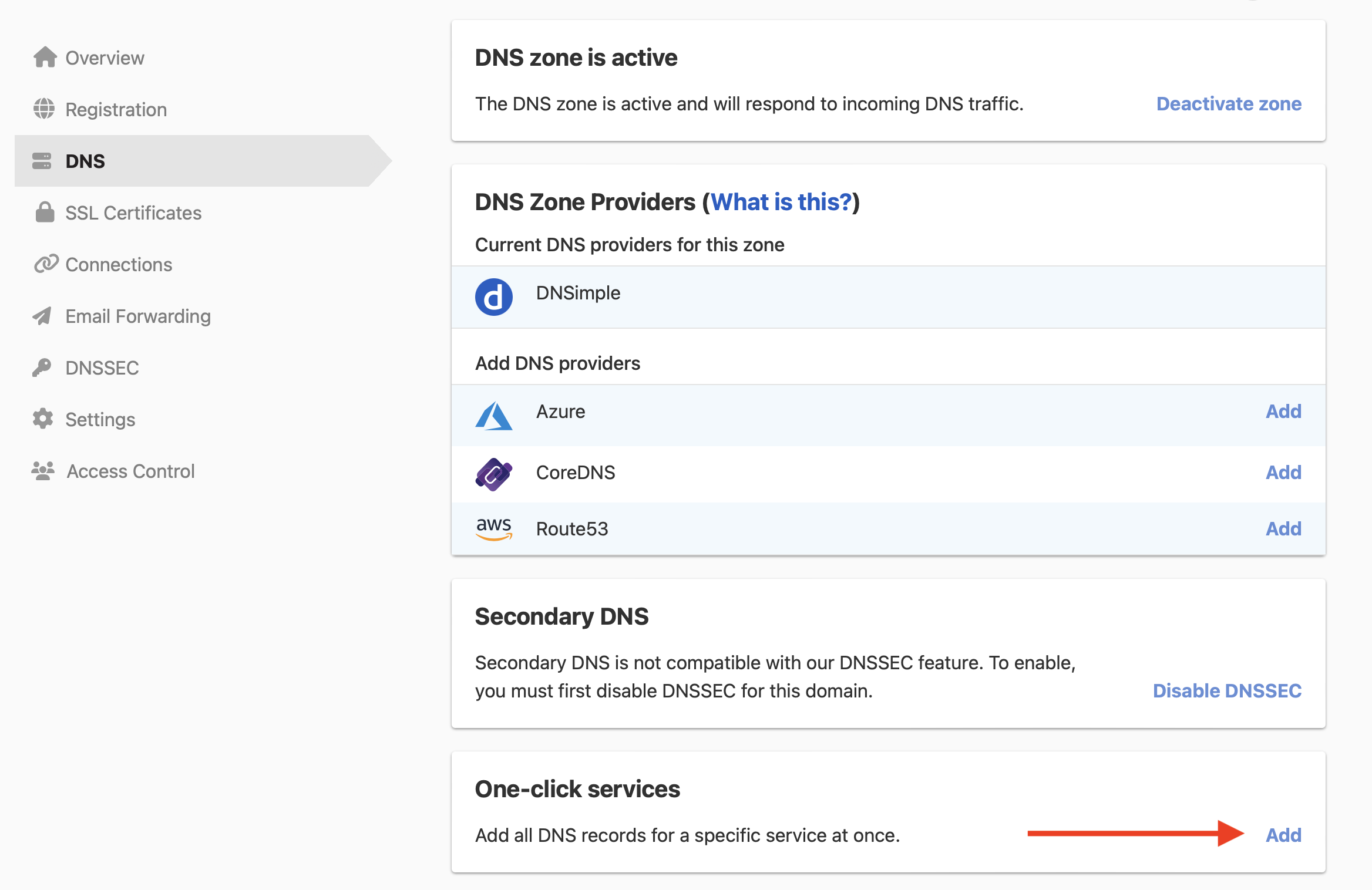The image size is (1372, 890).
Task: Click the AWS Route53 logo
Action: (x=494, y=528)
